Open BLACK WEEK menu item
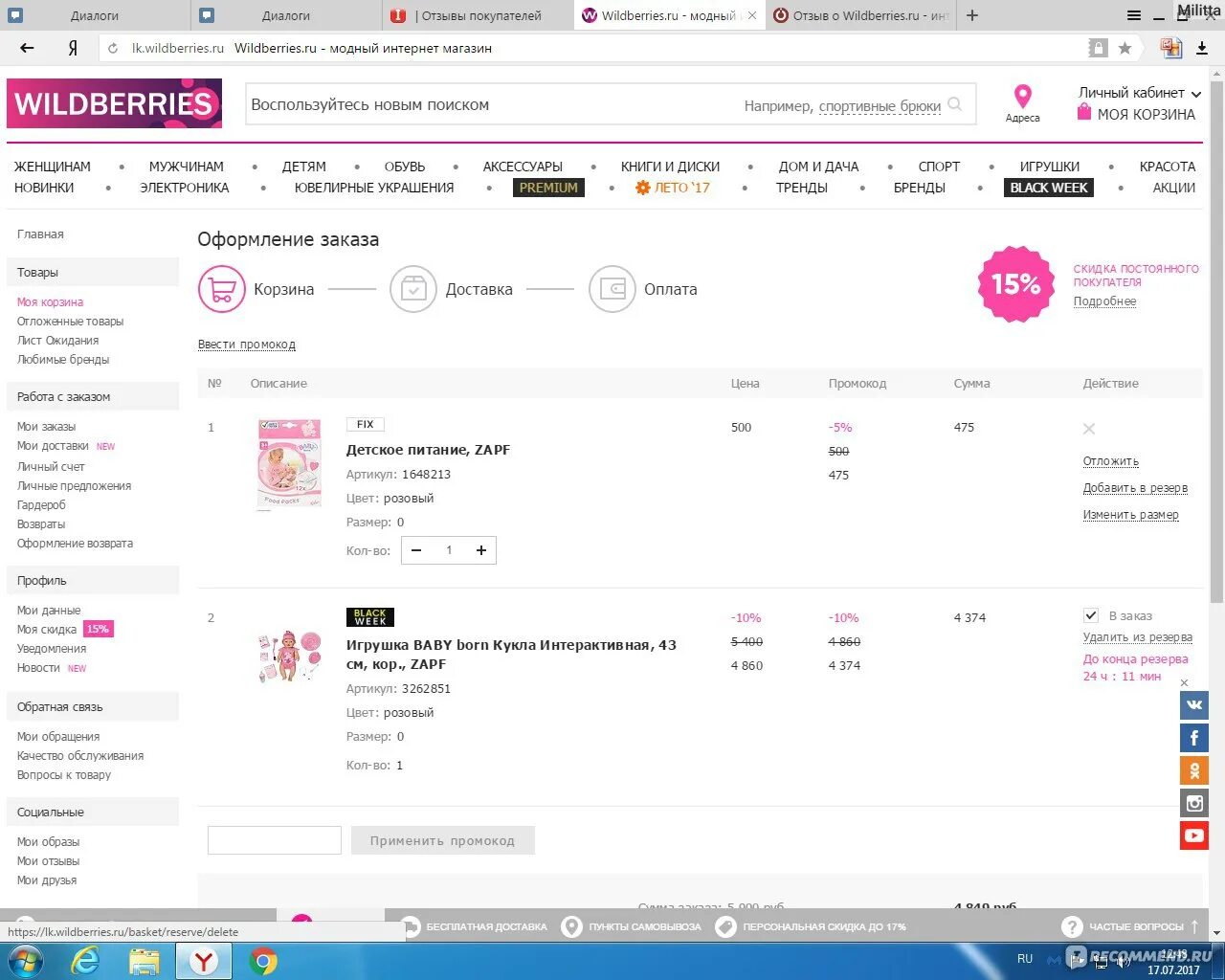 coord(1049,188)
